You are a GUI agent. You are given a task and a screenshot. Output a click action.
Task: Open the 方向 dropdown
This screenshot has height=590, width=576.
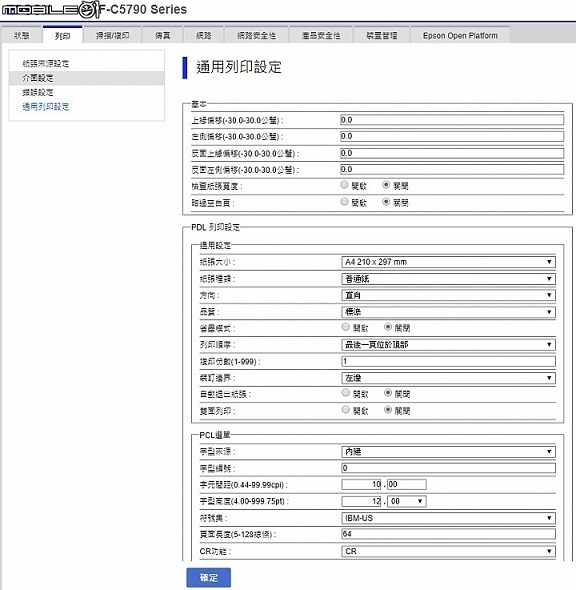pyautogui.click(x=448, y=295)
